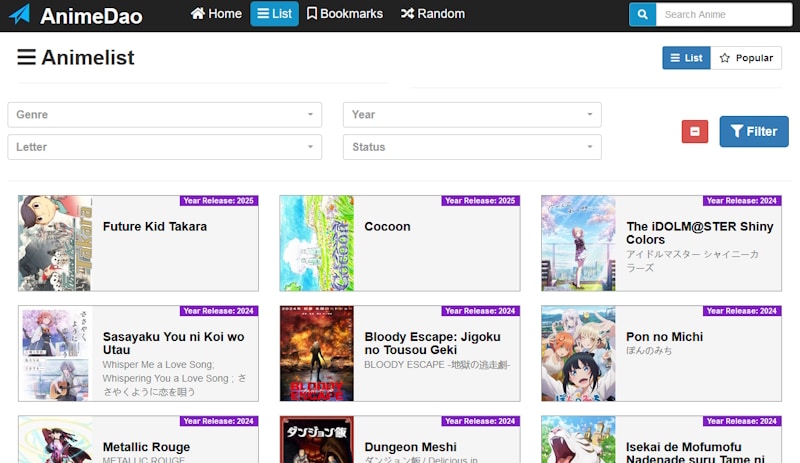Click the Animelist page heading
The width and height of the screenshot is (800, 463).
coord(76,57)
